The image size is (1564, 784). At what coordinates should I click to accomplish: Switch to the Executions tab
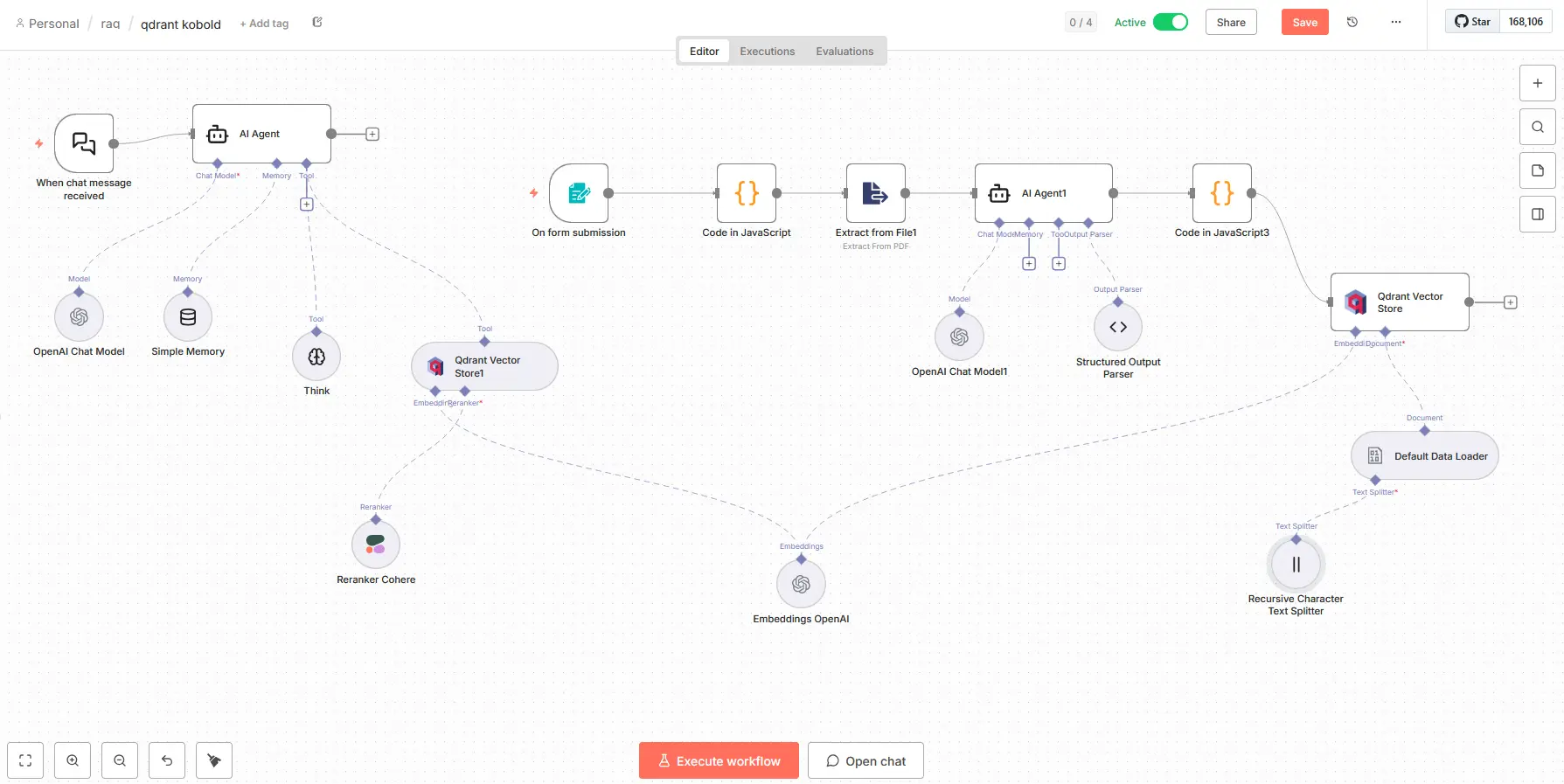(x=767, y=52)
